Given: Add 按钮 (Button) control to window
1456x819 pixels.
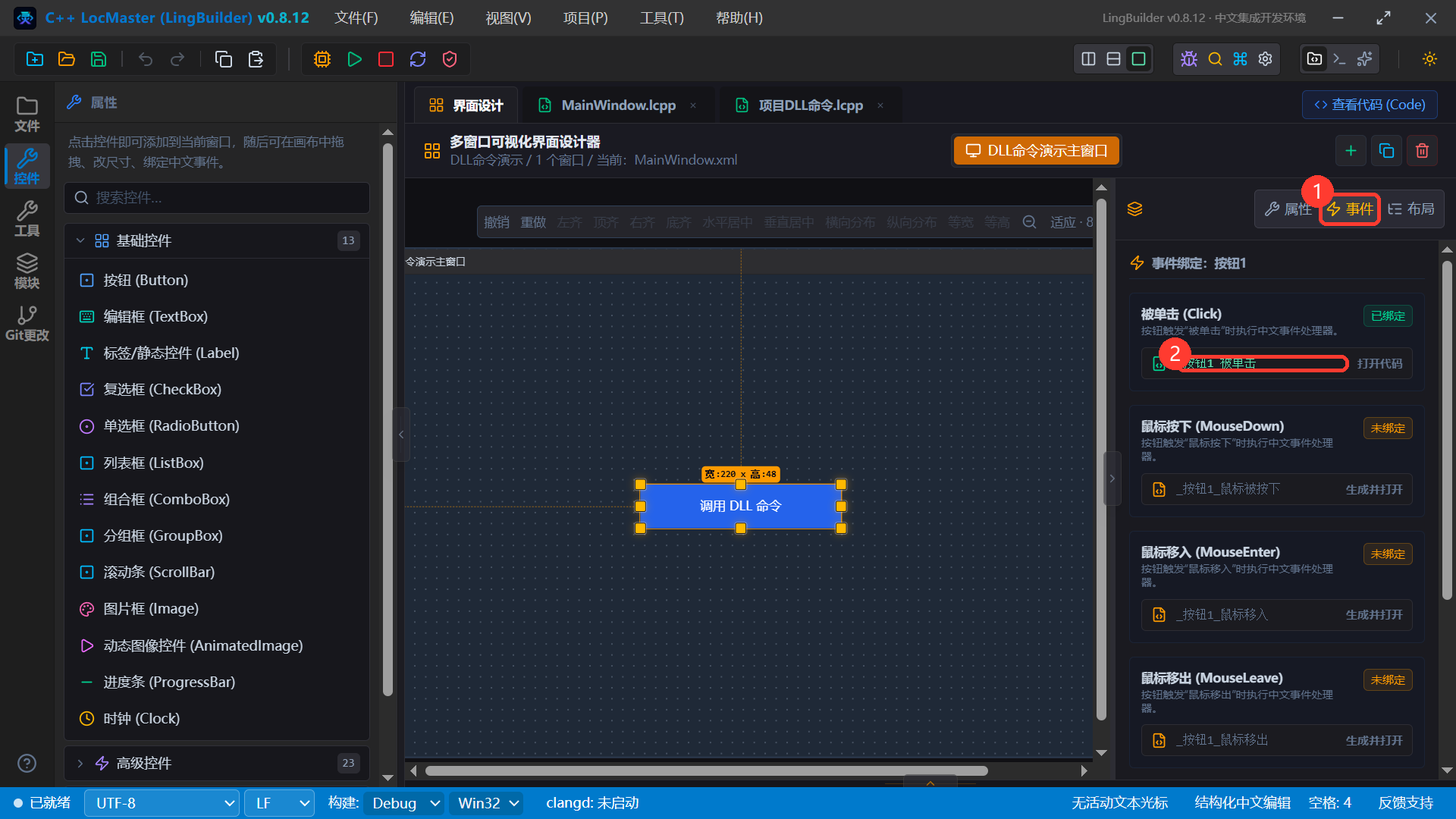Looking at the screenshot, I should [217, 280].
